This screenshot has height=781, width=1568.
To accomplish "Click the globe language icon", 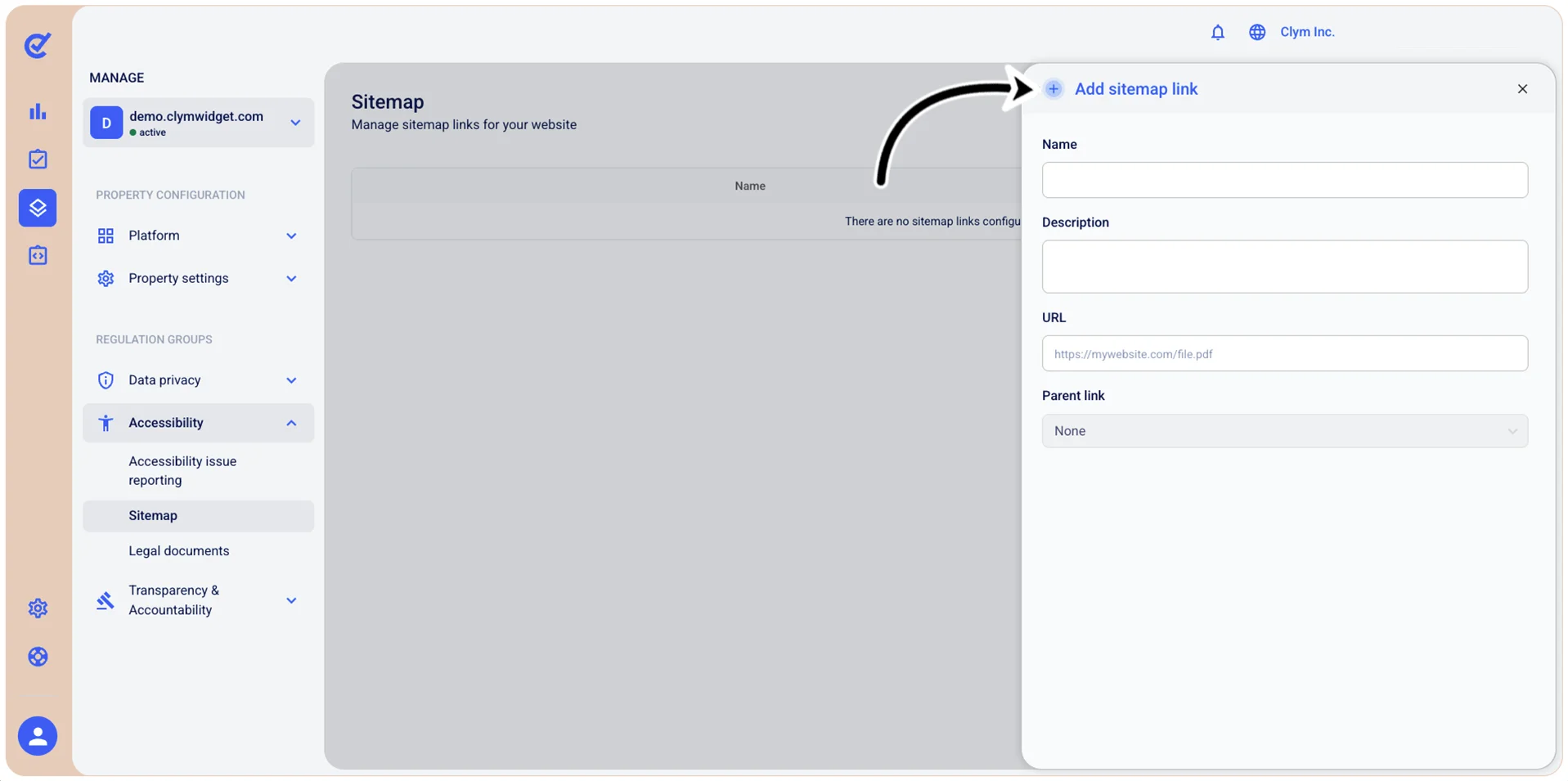I will click(x=1257, y=32).
